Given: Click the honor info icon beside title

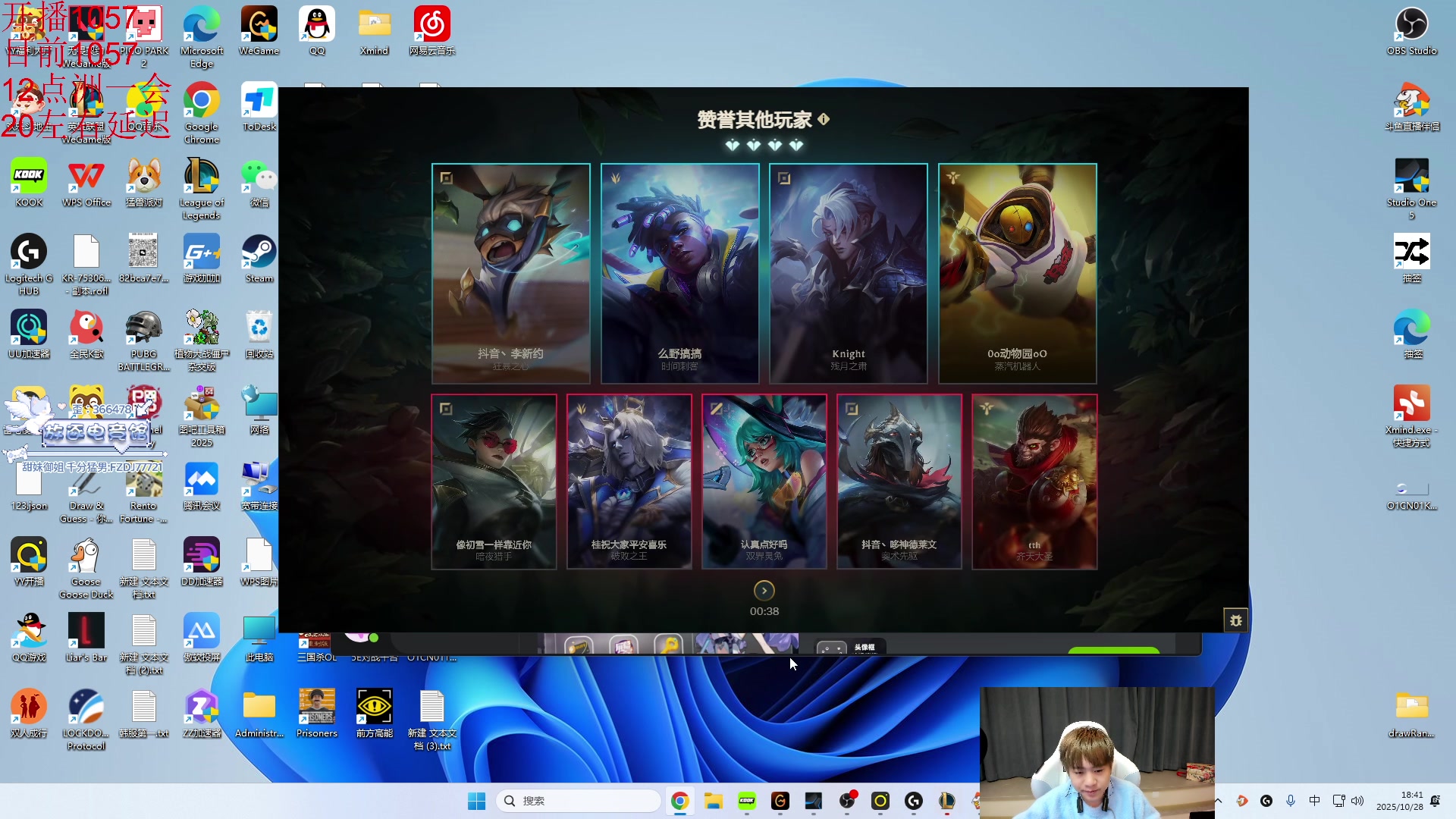Looking at the screenshot, I should (x=824, y=119).
